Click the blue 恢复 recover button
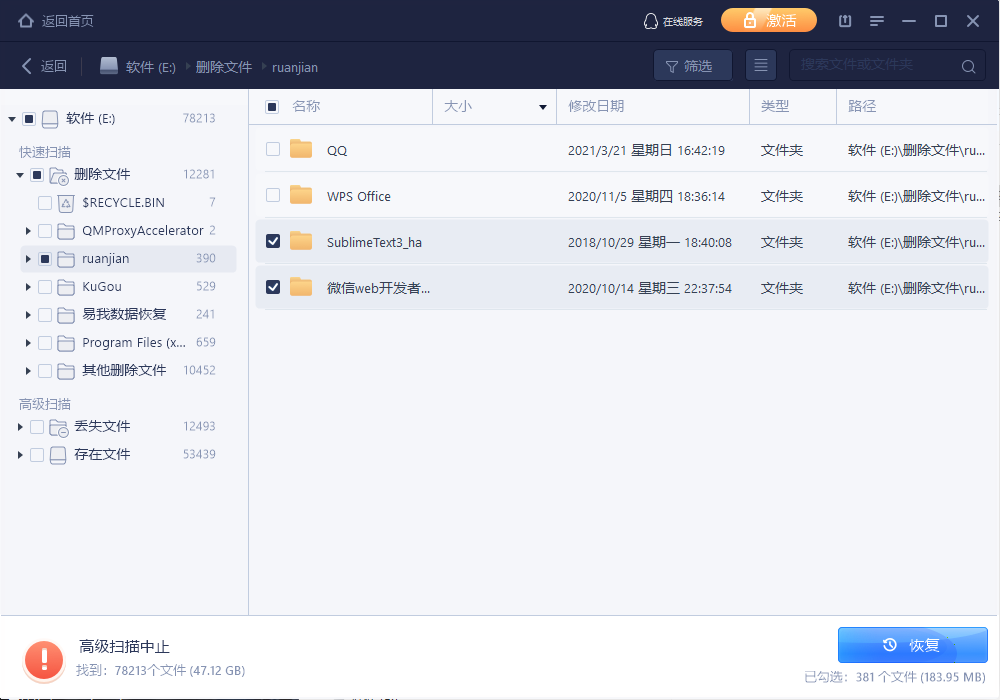Image resolution: width=1000 pixels, height=700 pixels. tap(912, 645)
